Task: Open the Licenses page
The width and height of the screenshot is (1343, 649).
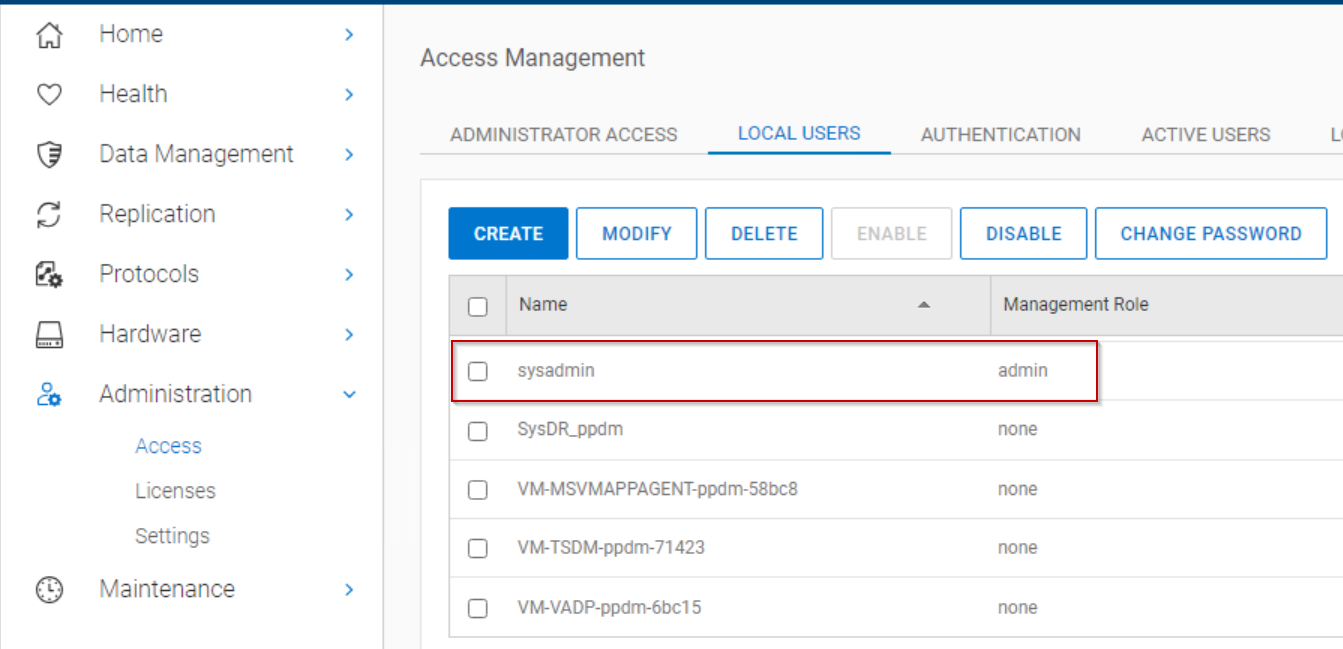Action: click(x=175, y=490)
